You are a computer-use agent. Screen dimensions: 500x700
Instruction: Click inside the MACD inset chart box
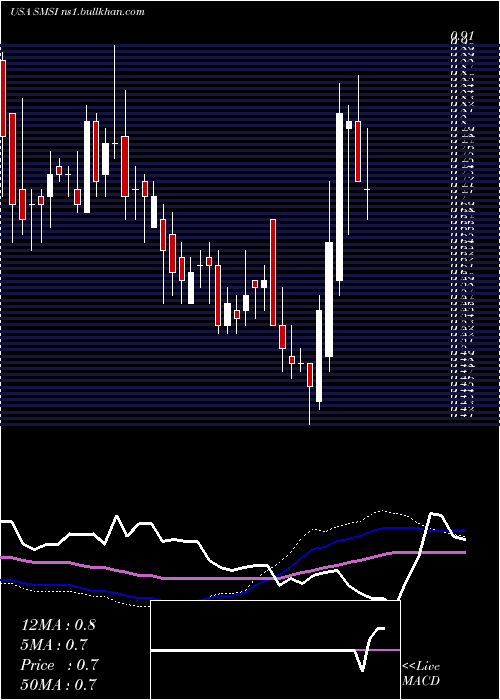coord(275,650)
